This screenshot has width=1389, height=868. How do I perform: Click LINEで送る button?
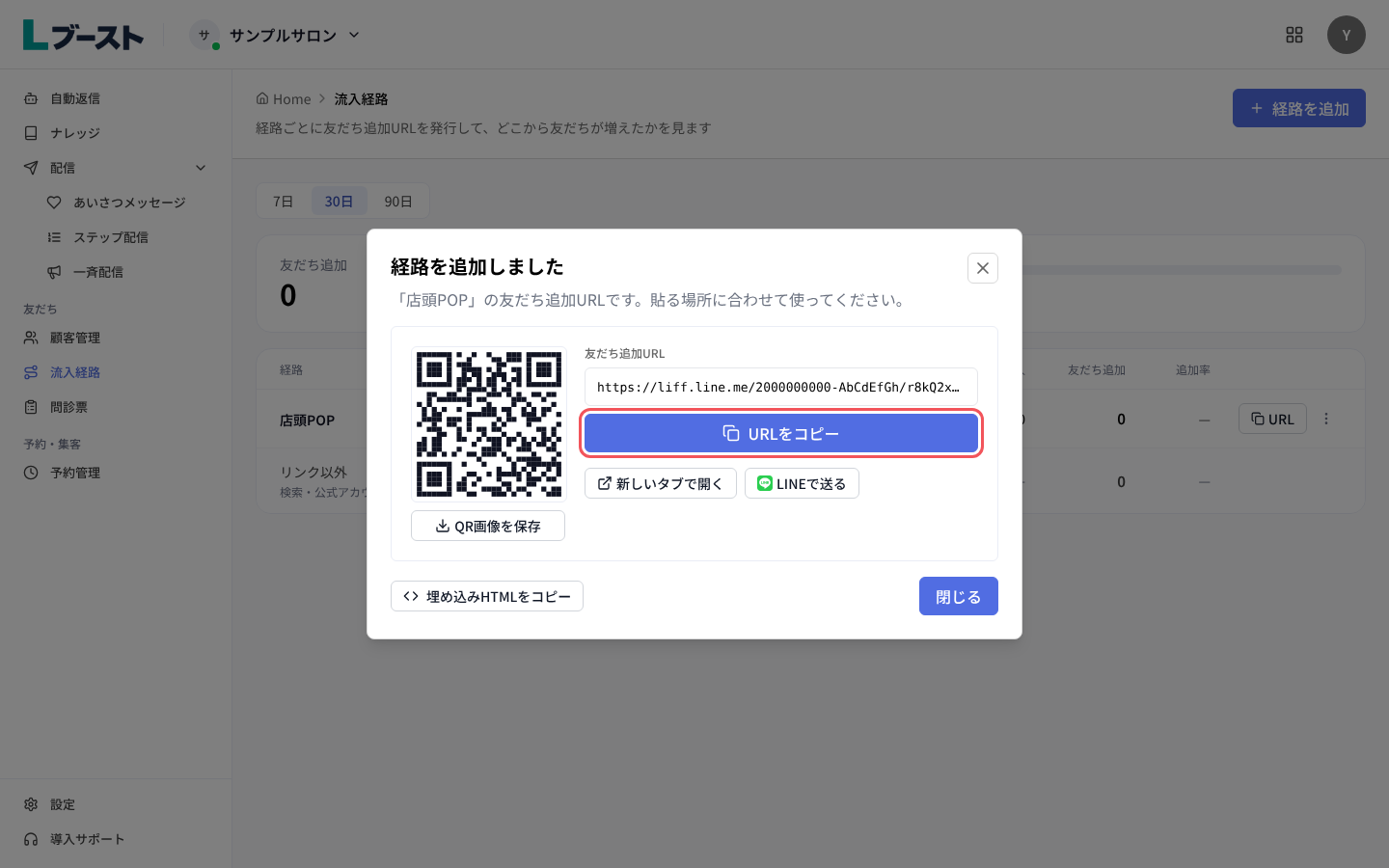[802, 483]
